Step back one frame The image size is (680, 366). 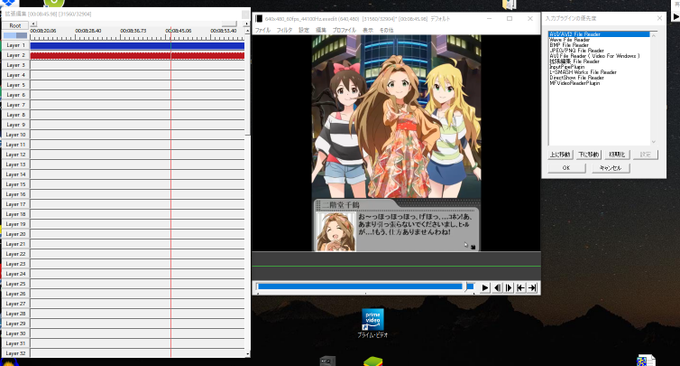497,288
